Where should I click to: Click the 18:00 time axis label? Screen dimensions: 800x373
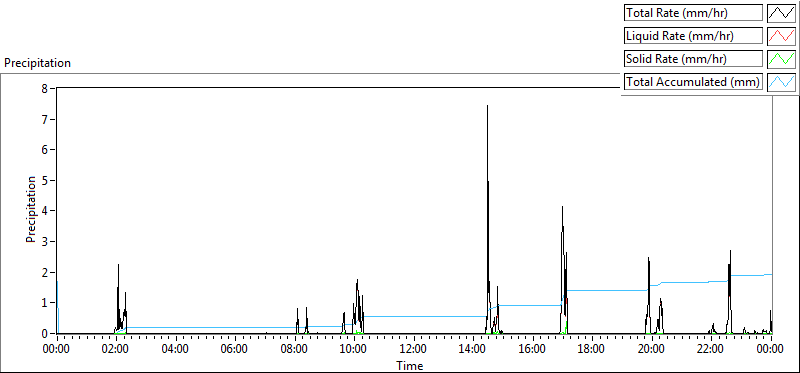(592, 350)
